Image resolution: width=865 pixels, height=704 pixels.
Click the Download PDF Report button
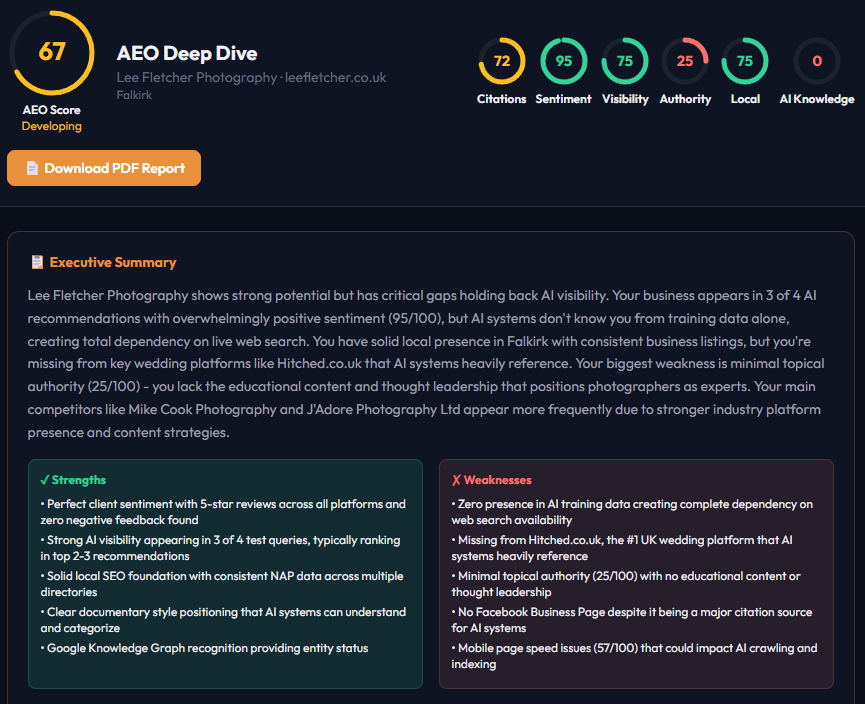[x=104, y=168]
